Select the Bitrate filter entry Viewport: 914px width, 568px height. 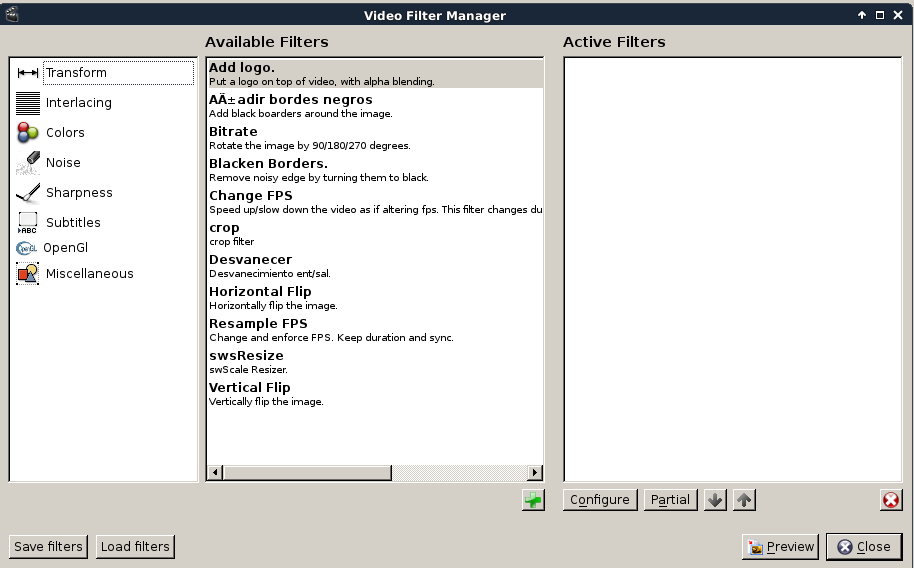tap(375, 138)
